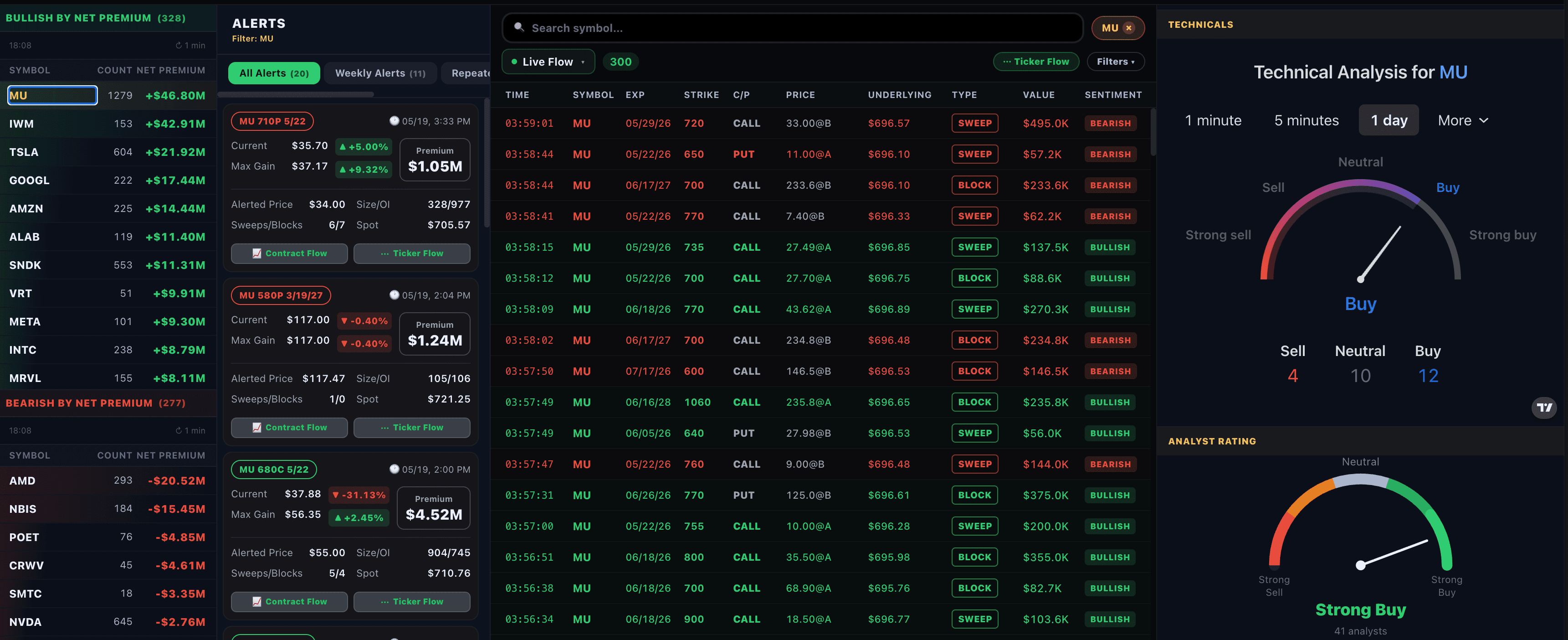Click clock icon on MU 710P alert
The width and height of the screenshot is (1568, 640).
point(395,121)
